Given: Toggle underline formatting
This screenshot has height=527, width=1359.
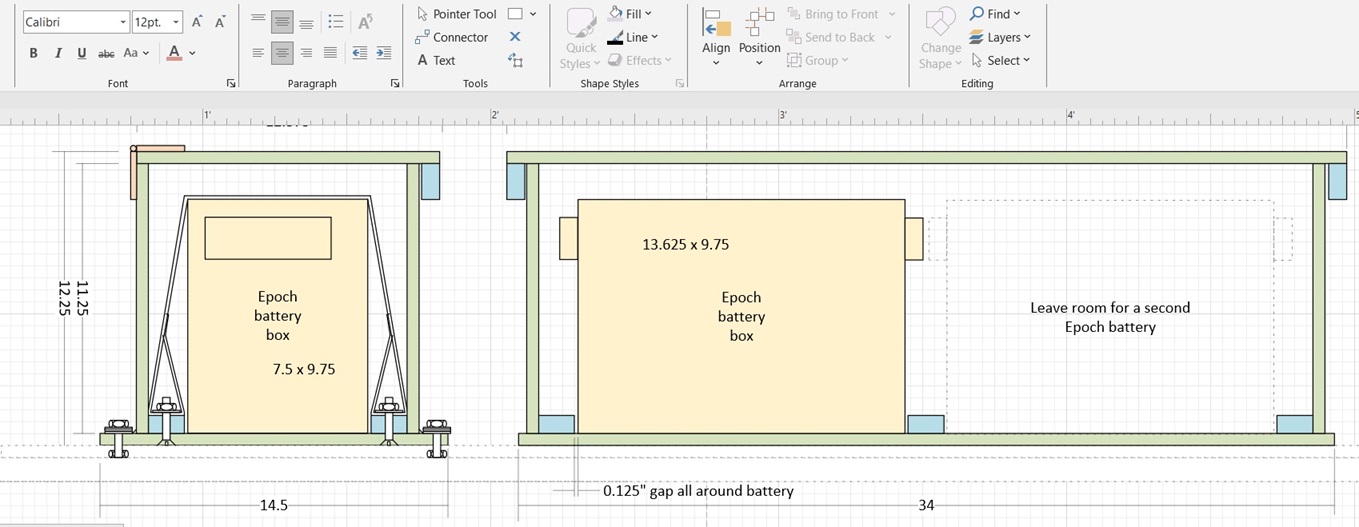Looking at the screenshot, I should pyautogui.click(x=81, y=53).
